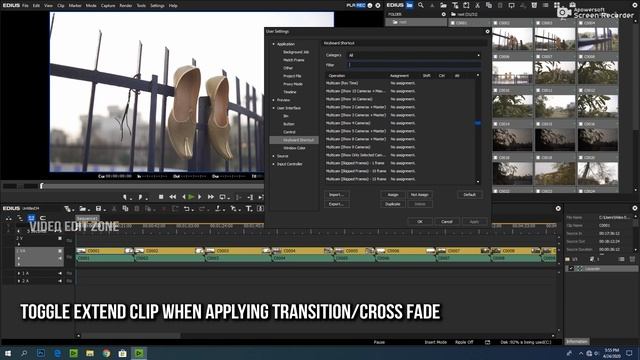Select the C0002 thumbnail in the bin
The image size is (640, 360).
pos(512,39)
